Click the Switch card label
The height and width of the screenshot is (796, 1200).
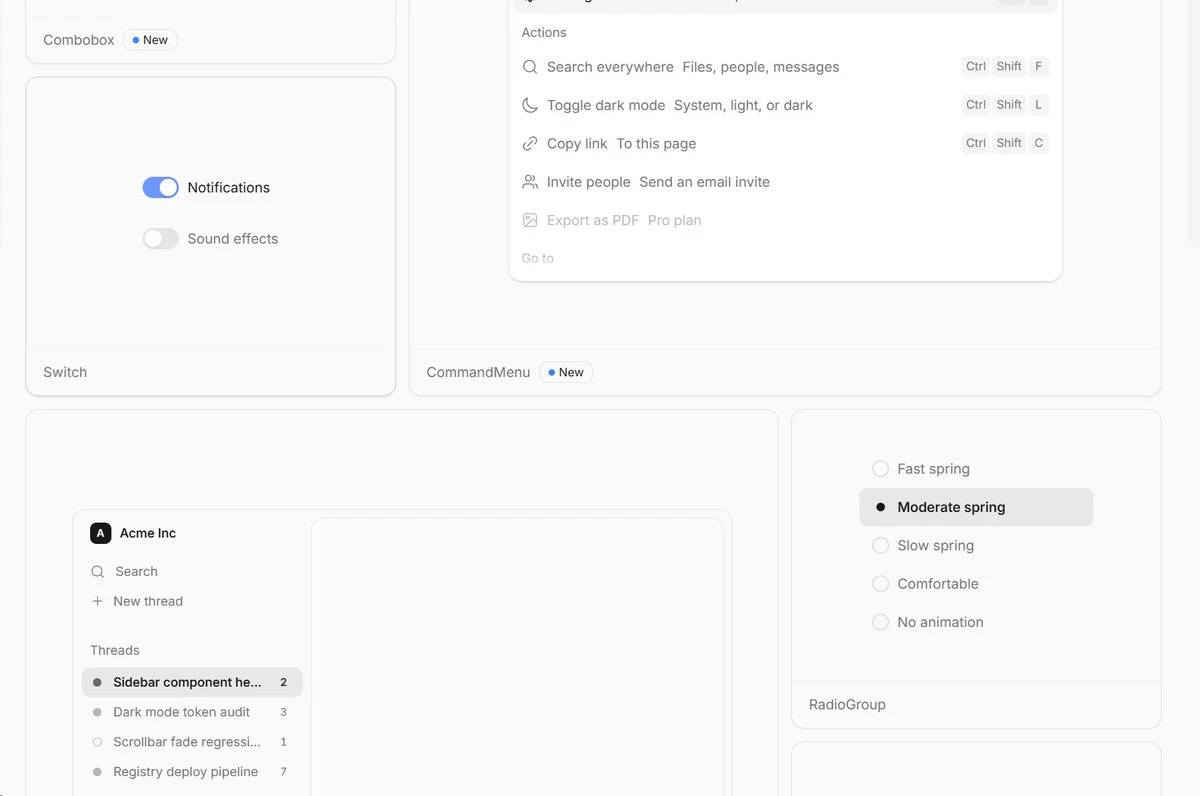click(65, 372)
